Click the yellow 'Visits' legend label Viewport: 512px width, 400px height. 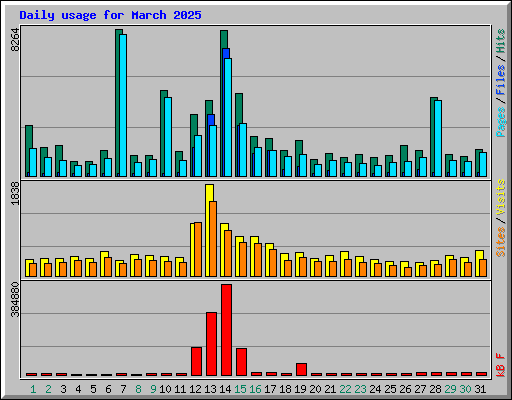click(501, 197)
